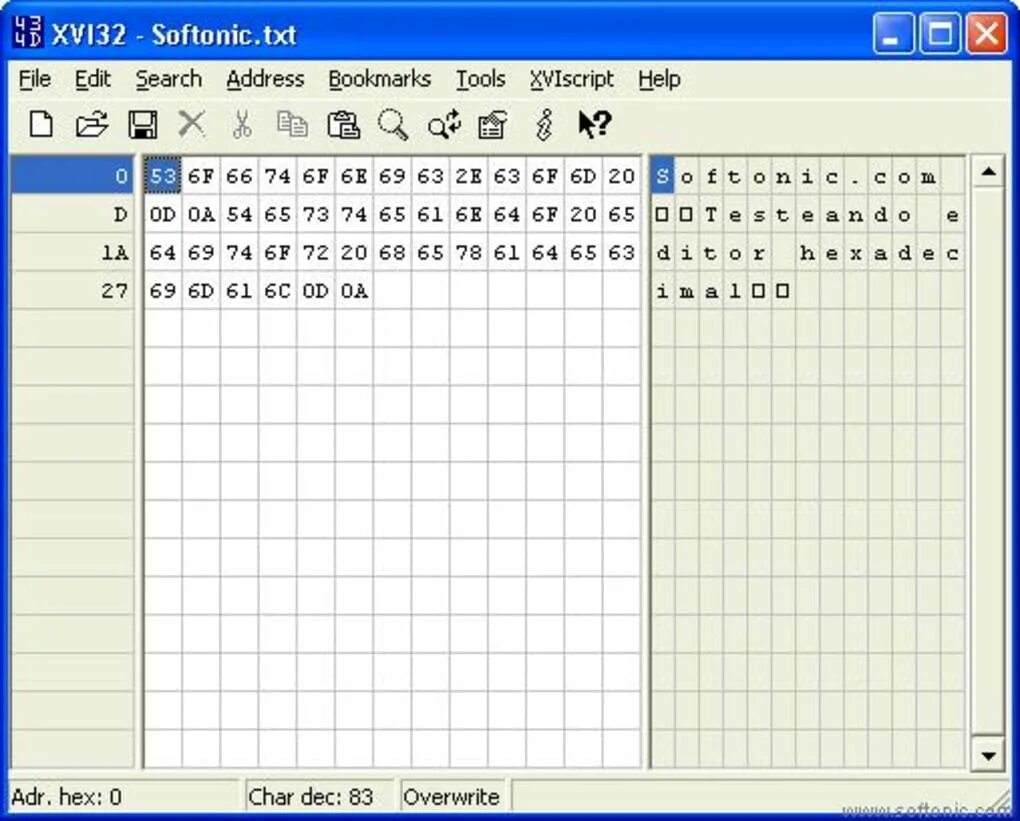Screen dimensions: 1020x821
Task: Close the XVI32 window
Action: pos(986,33)
